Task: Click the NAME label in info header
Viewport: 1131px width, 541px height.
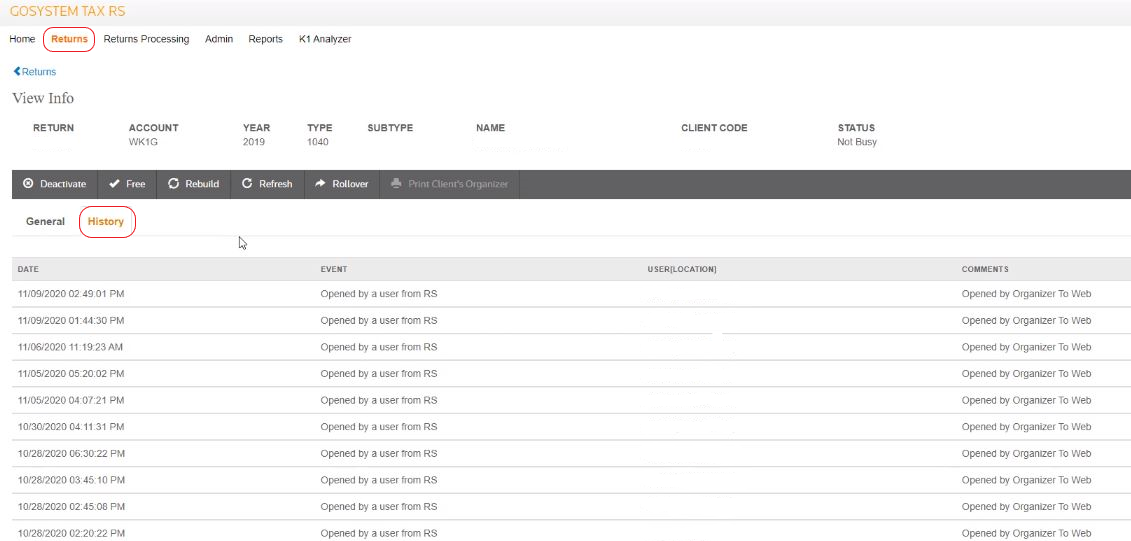Action: tap(490, 128)
